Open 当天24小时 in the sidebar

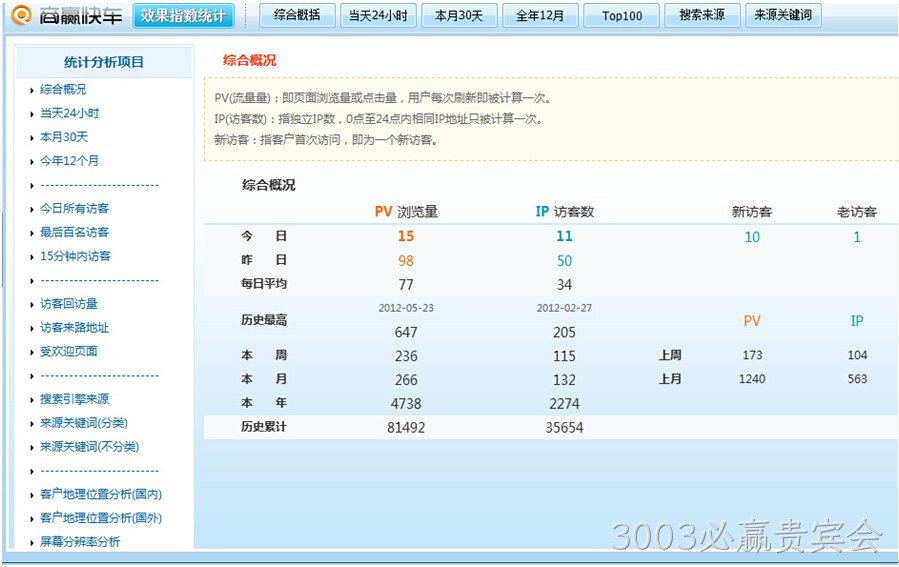coord(69,114)
